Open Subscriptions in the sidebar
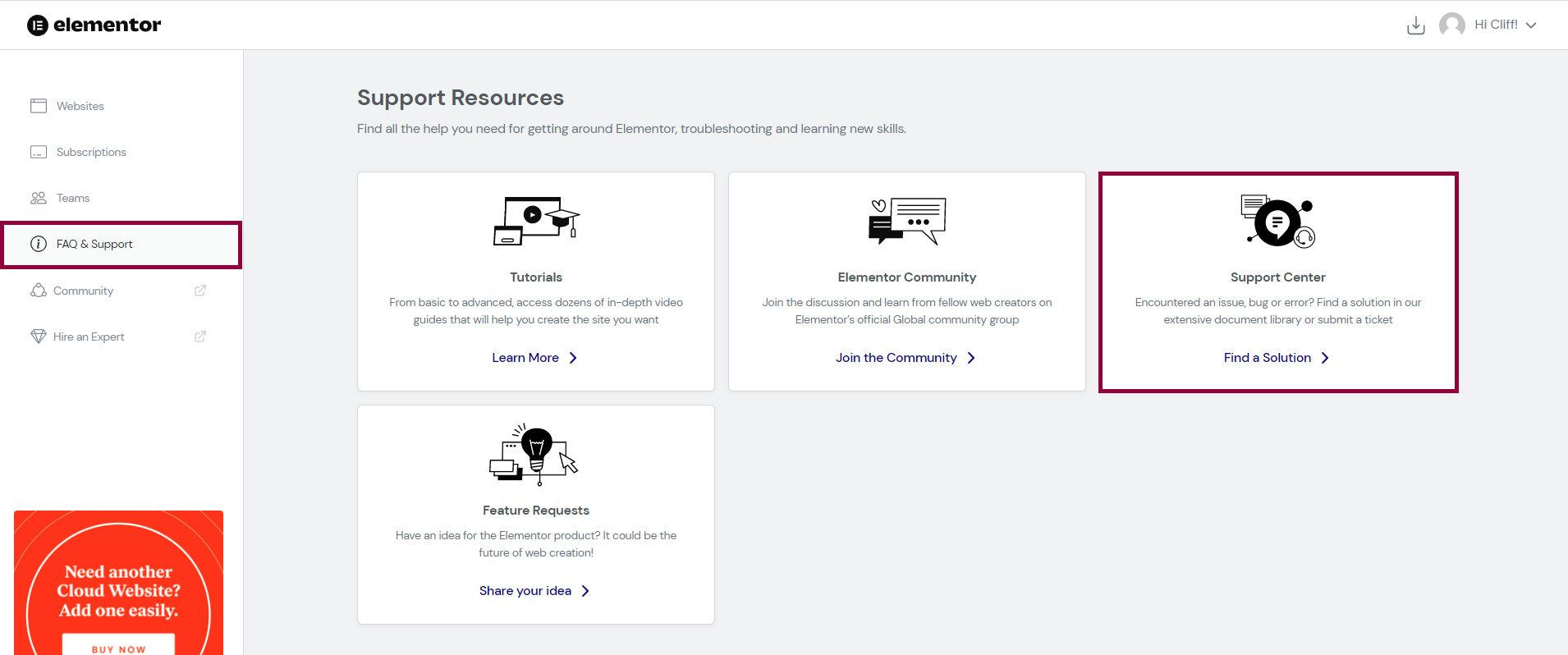 point(91,152)
